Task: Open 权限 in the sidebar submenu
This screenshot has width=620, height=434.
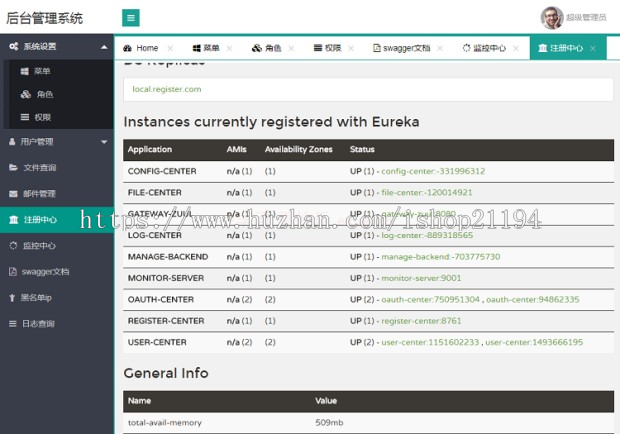Action: pyautogui.click(x=43, y=117)
